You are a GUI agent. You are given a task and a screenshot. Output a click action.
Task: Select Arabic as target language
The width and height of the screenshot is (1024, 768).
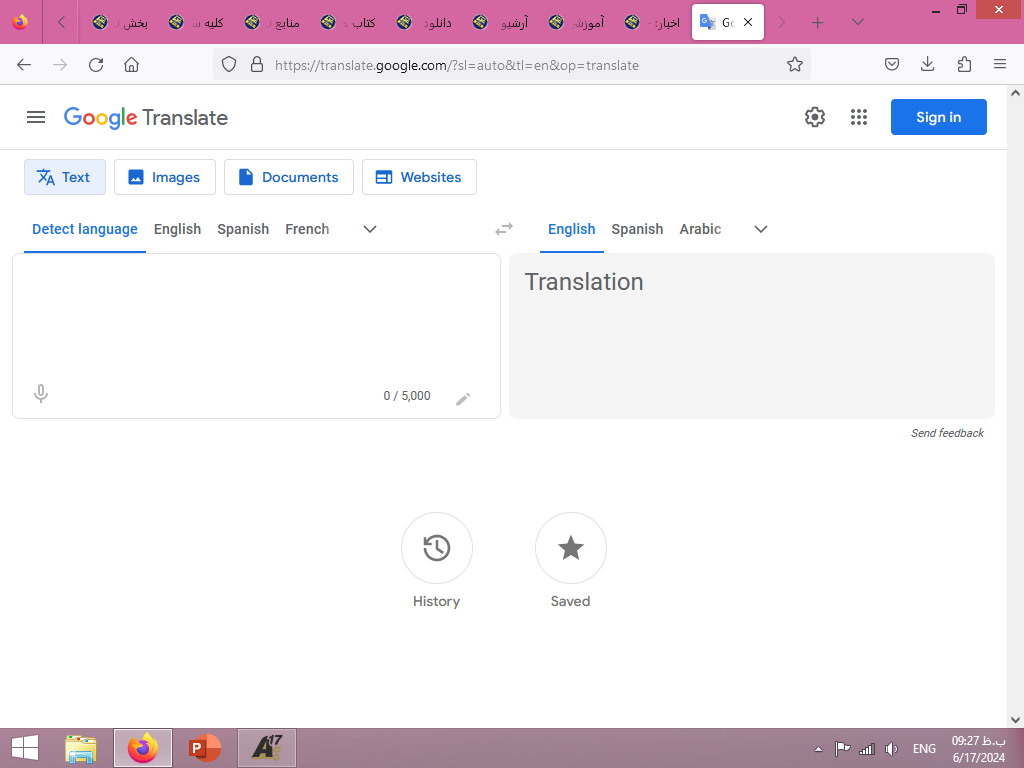700,229
